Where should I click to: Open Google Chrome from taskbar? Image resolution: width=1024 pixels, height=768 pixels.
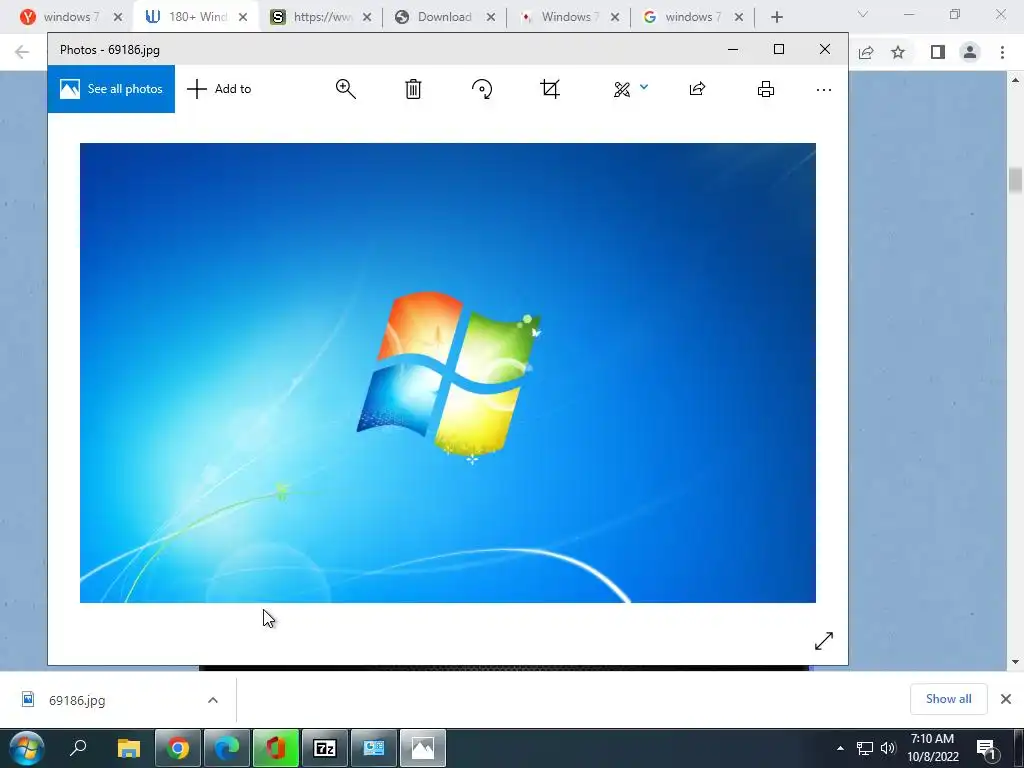point(178,748)
